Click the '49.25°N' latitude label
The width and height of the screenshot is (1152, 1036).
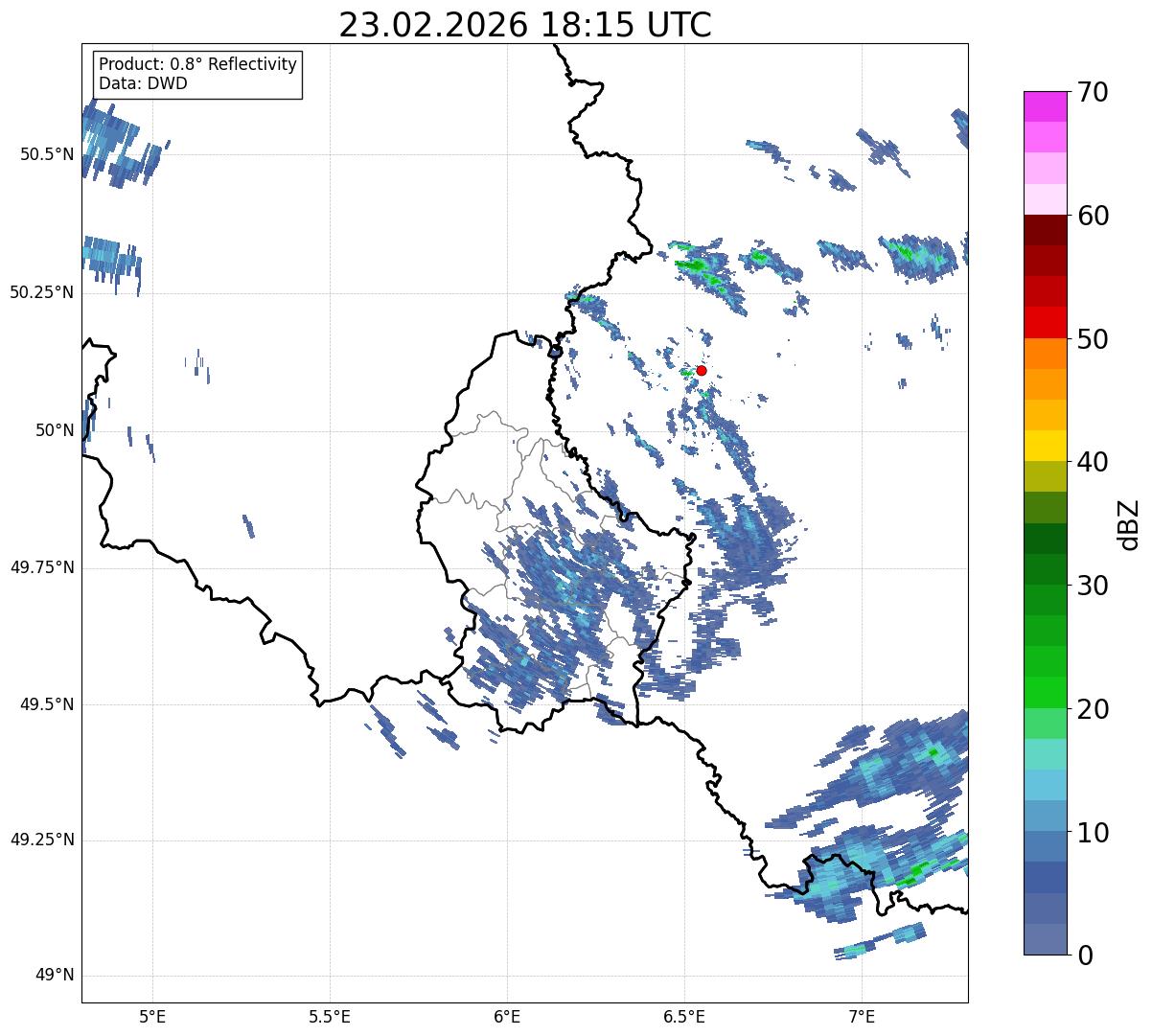(x=41, y=840)
